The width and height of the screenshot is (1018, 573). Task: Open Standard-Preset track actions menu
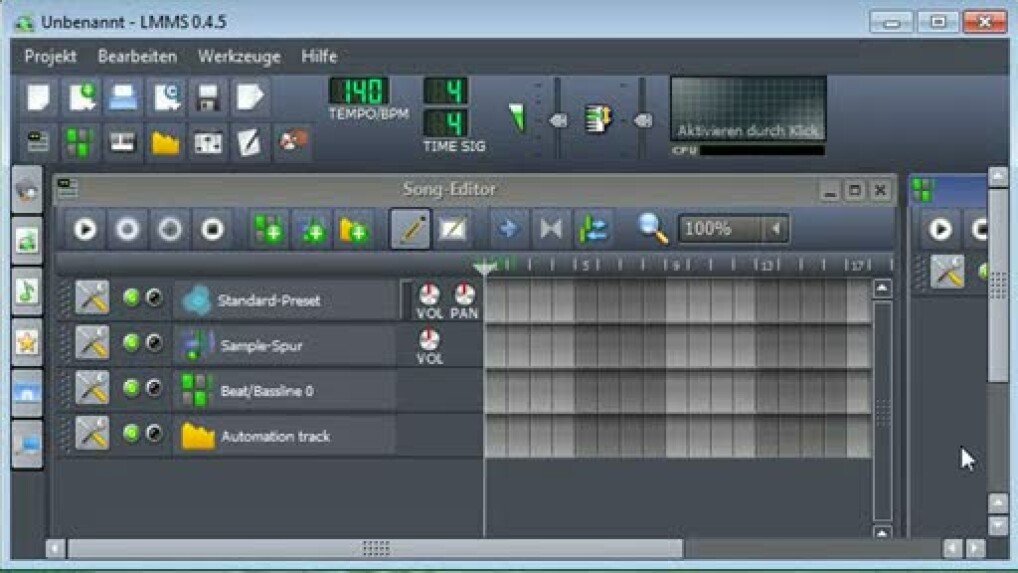[x=92, y=298]
